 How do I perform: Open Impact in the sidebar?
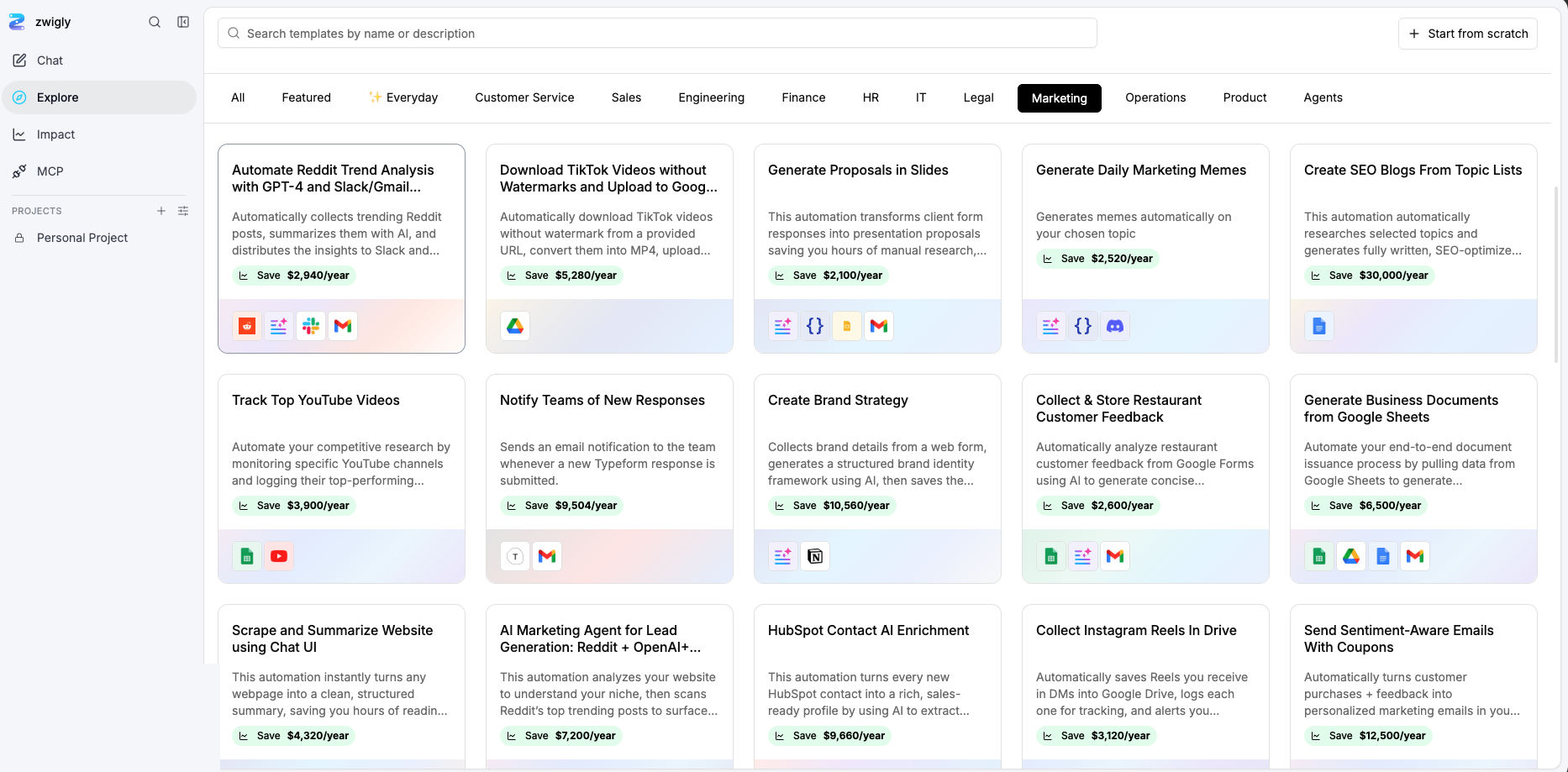pyautogui.click(x=99, y=134)
